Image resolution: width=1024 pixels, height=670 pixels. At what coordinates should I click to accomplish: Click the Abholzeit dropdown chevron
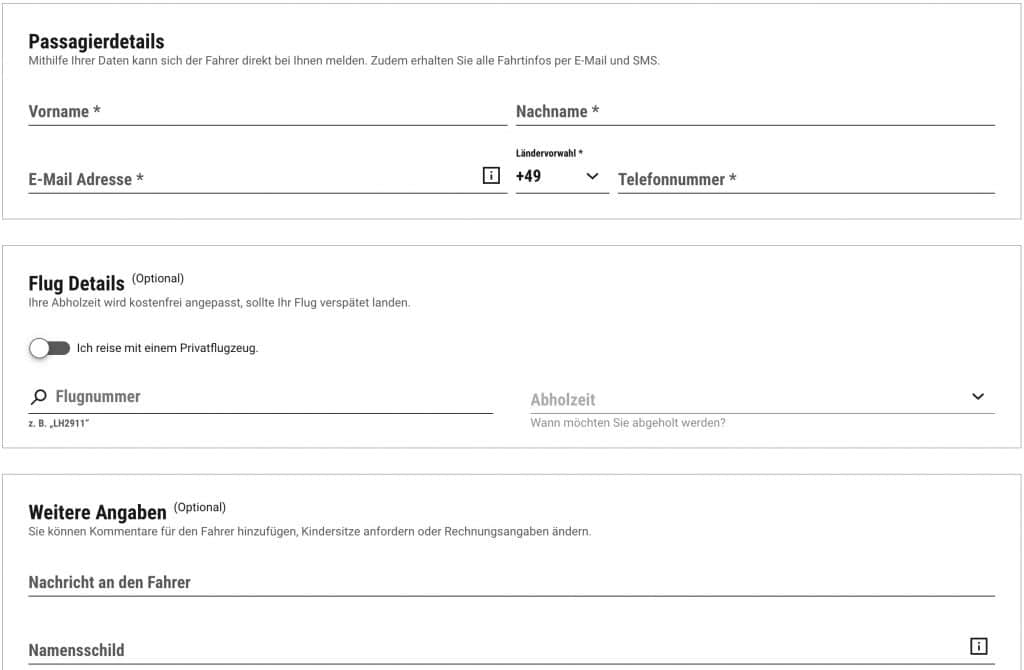tap(978, 395)
